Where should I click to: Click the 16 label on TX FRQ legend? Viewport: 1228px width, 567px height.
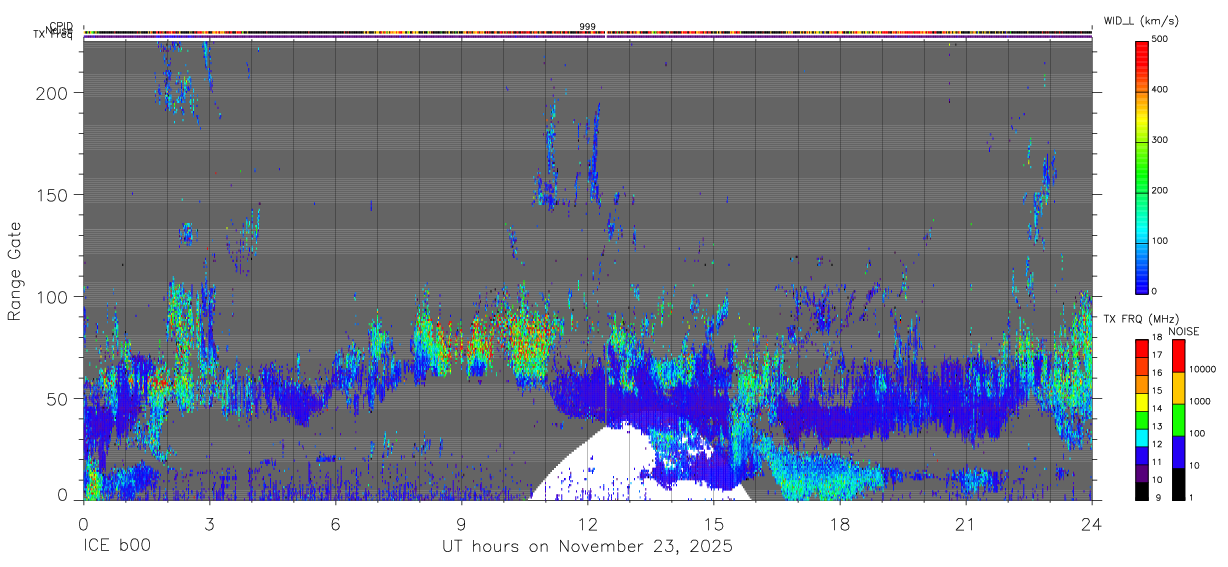[x=1157, y=374]
